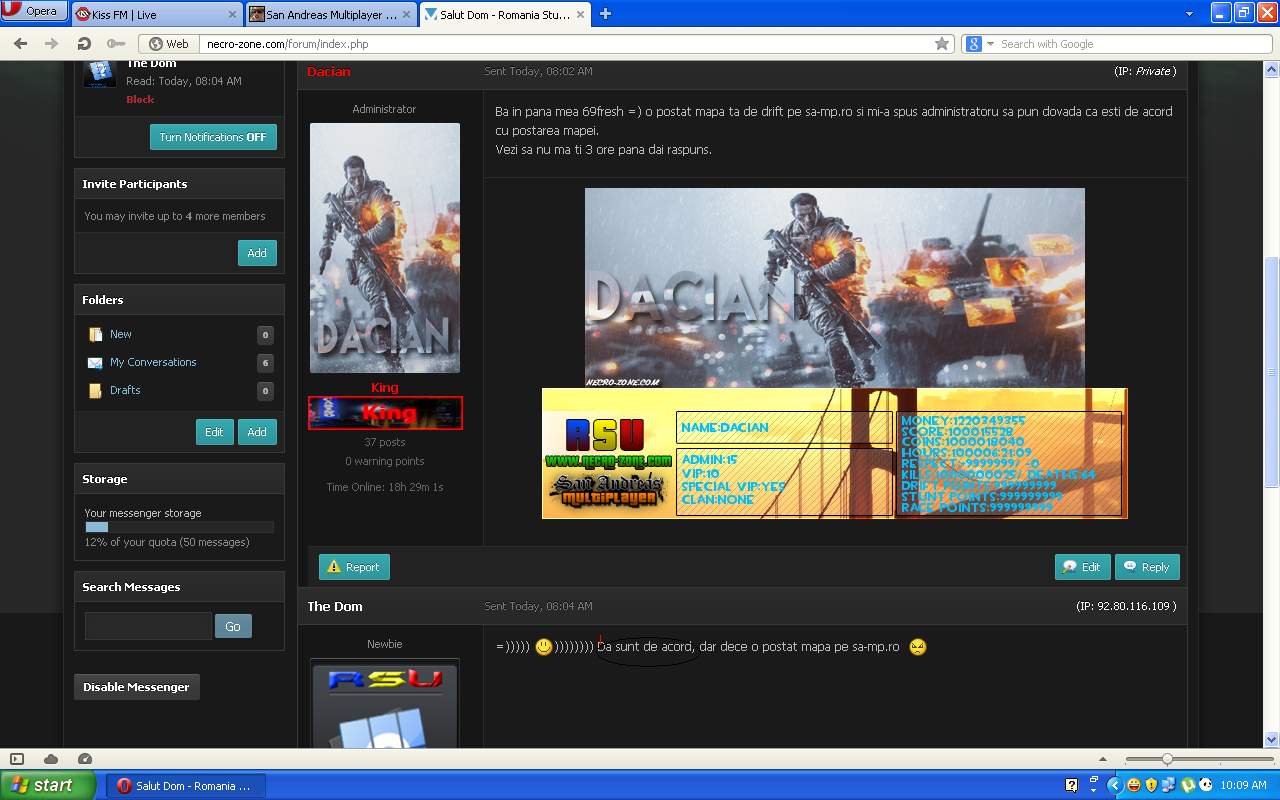
Task: Toggle the Opera panels button in status bar
Action: (x=17, y=759)
